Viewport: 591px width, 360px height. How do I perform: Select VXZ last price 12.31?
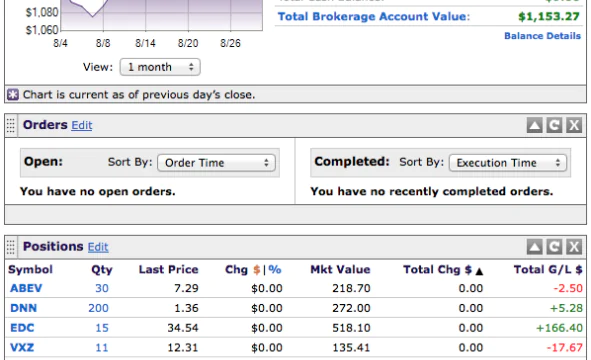pos(183,347)
